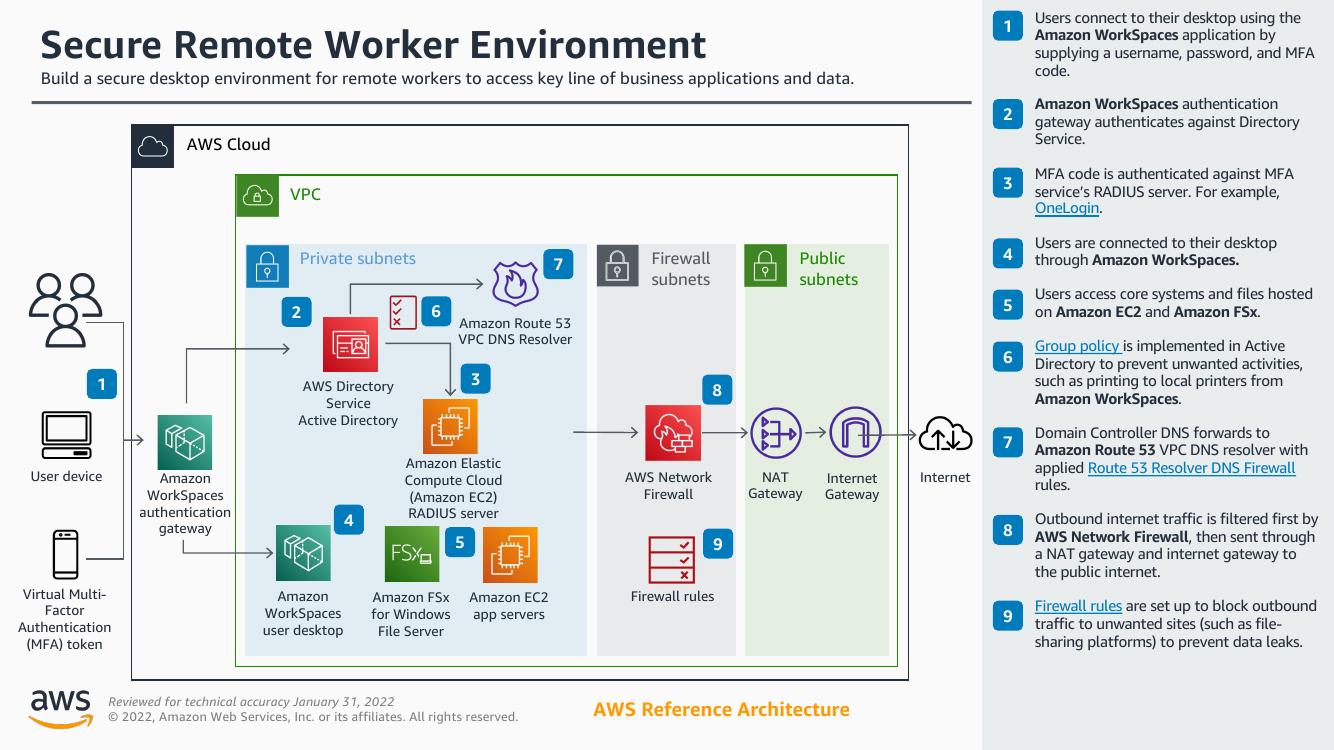Select the NAT Gateway icon
Viewport: 1334px width, 750px height.
click(x=775, y=433)
